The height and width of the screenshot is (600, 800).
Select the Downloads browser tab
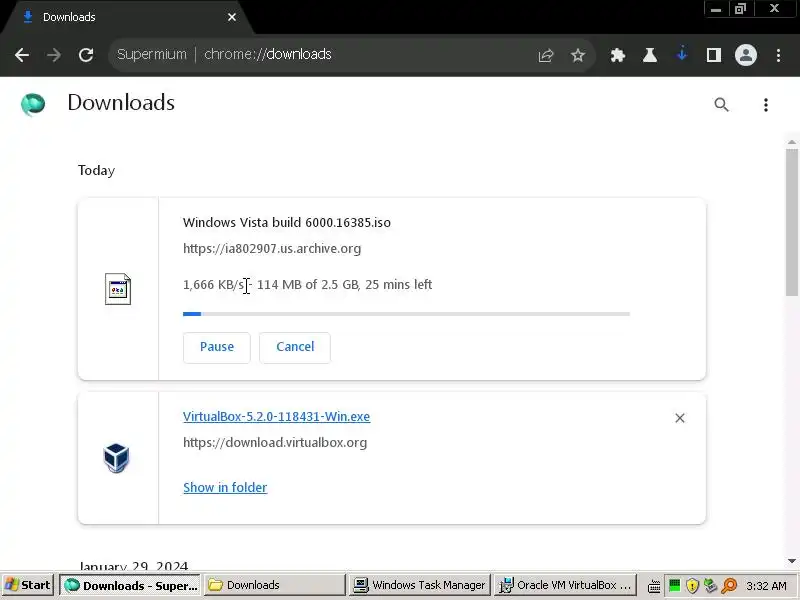[x=128, y=17]
